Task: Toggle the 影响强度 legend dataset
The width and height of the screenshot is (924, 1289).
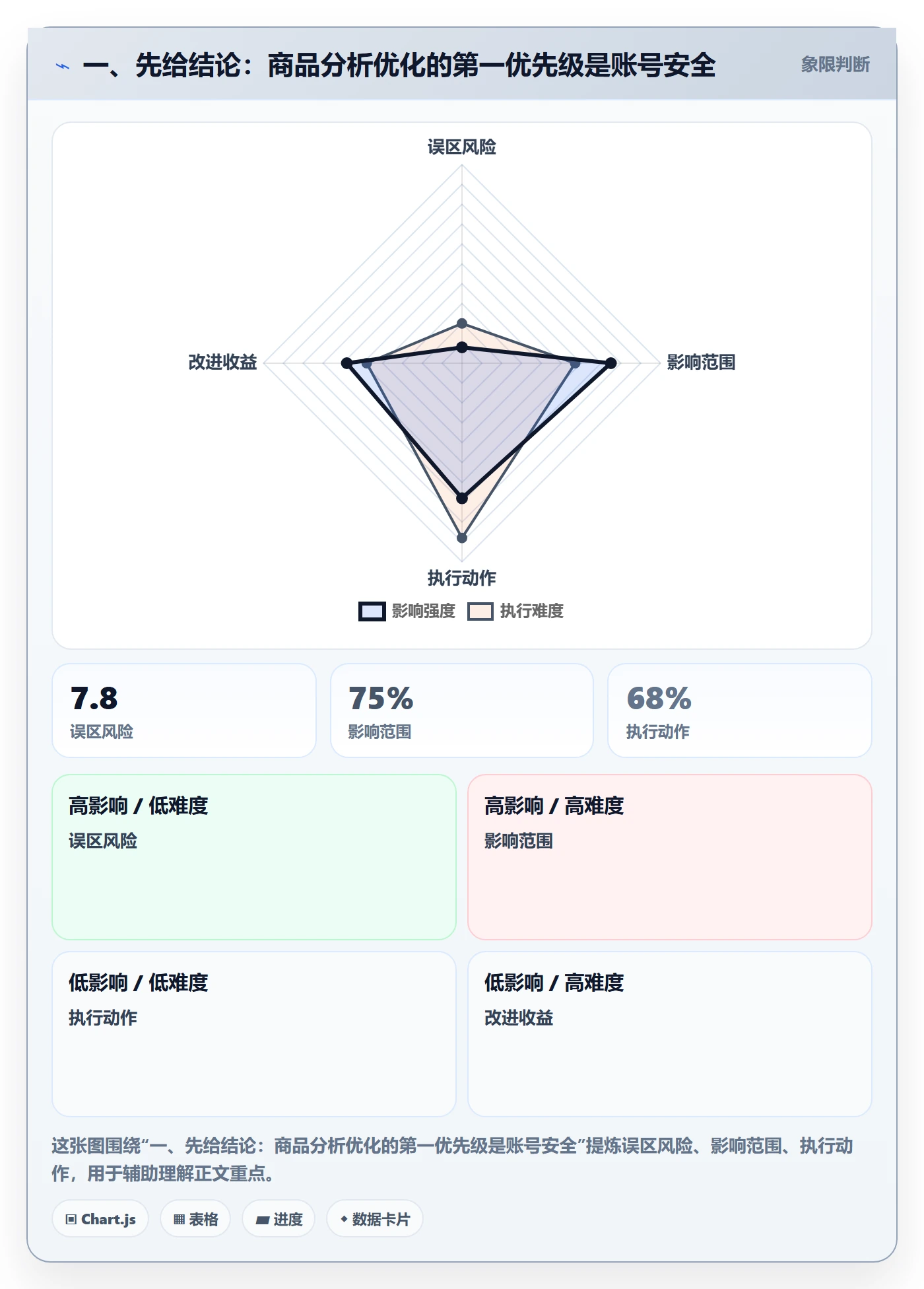Action: tap(407, 611)
